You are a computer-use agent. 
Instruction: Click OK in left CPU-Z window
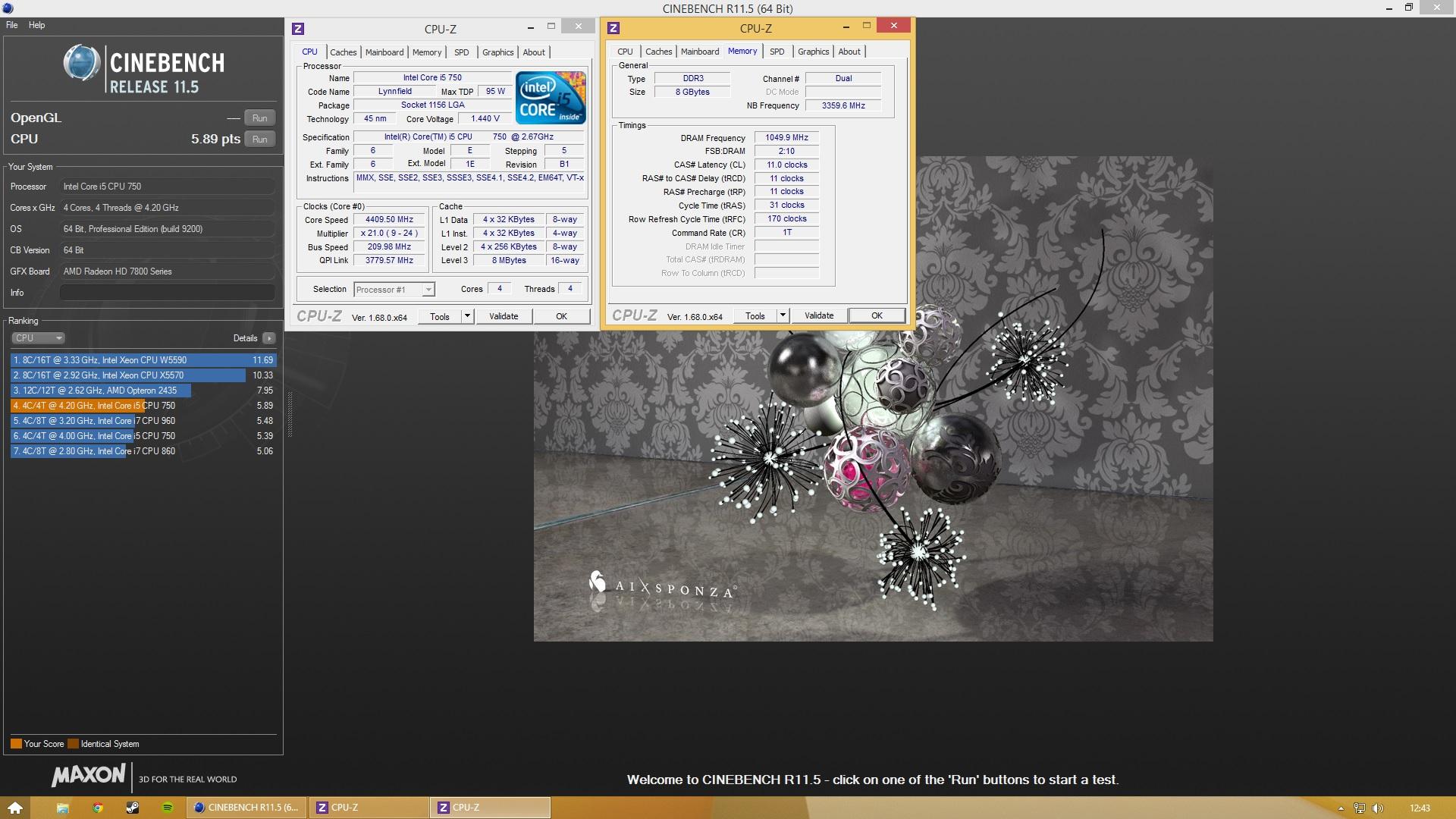562,317
